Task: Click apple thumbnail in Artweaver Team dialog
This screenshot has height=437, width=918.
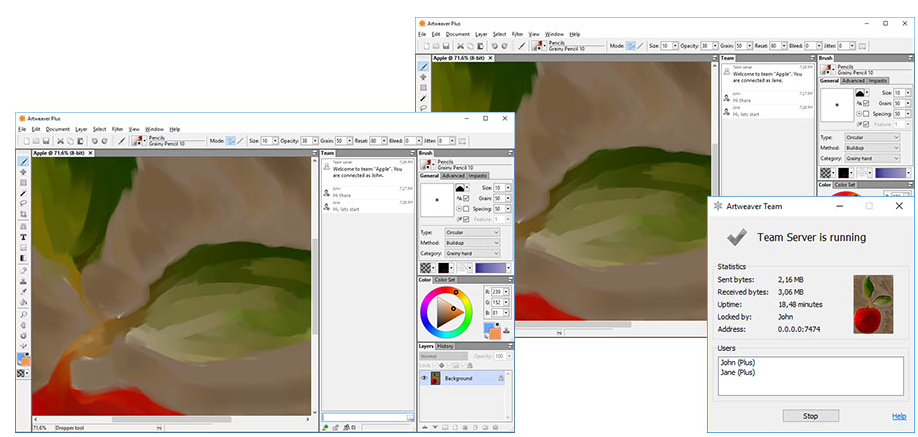Action: coord(874,305)
